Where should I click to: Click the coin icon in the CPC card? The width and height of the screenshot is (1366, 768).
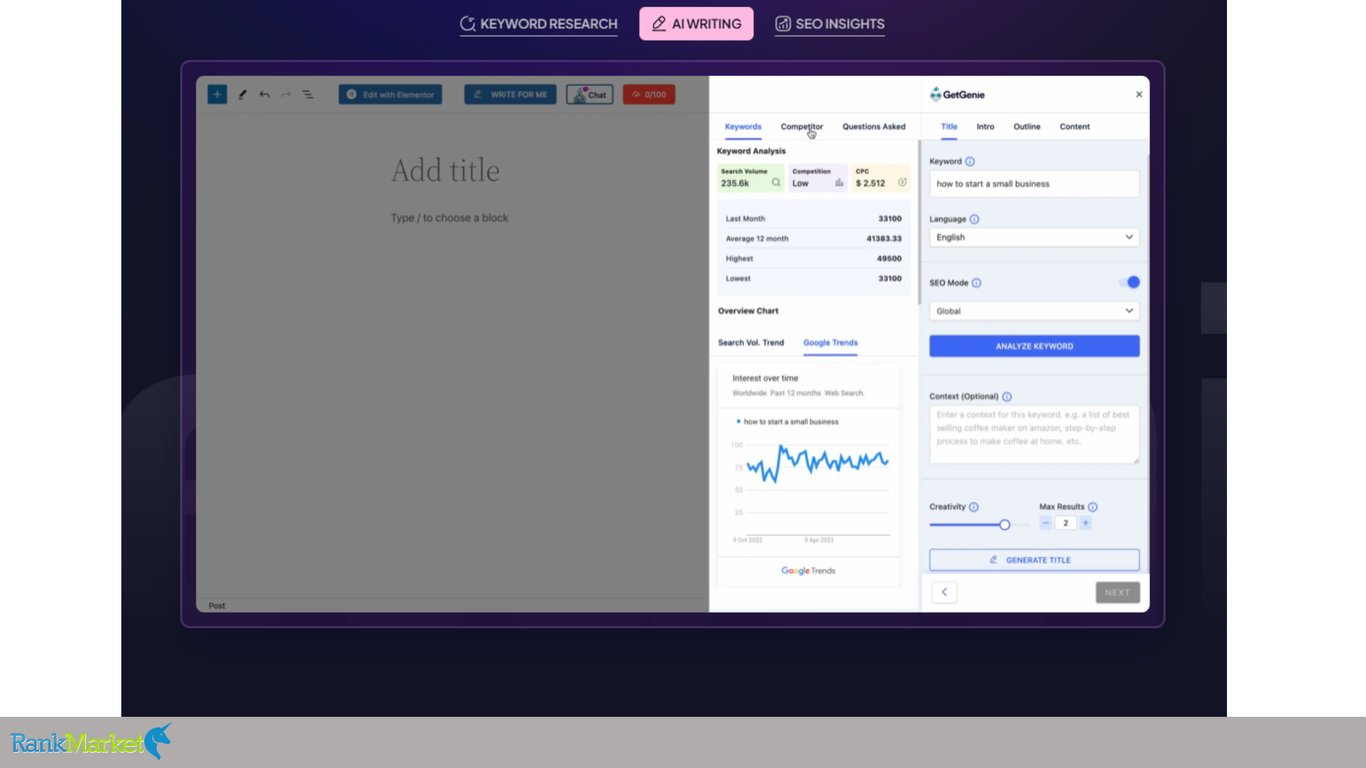(902, 183)
